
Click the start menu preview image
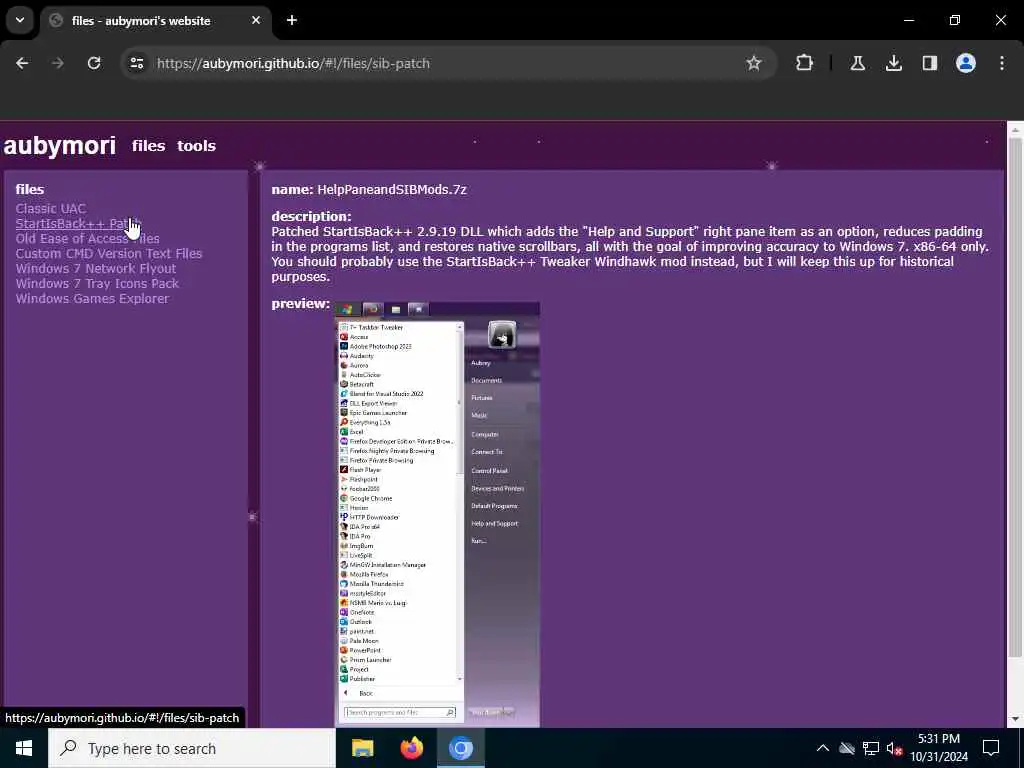pos(437,514)
